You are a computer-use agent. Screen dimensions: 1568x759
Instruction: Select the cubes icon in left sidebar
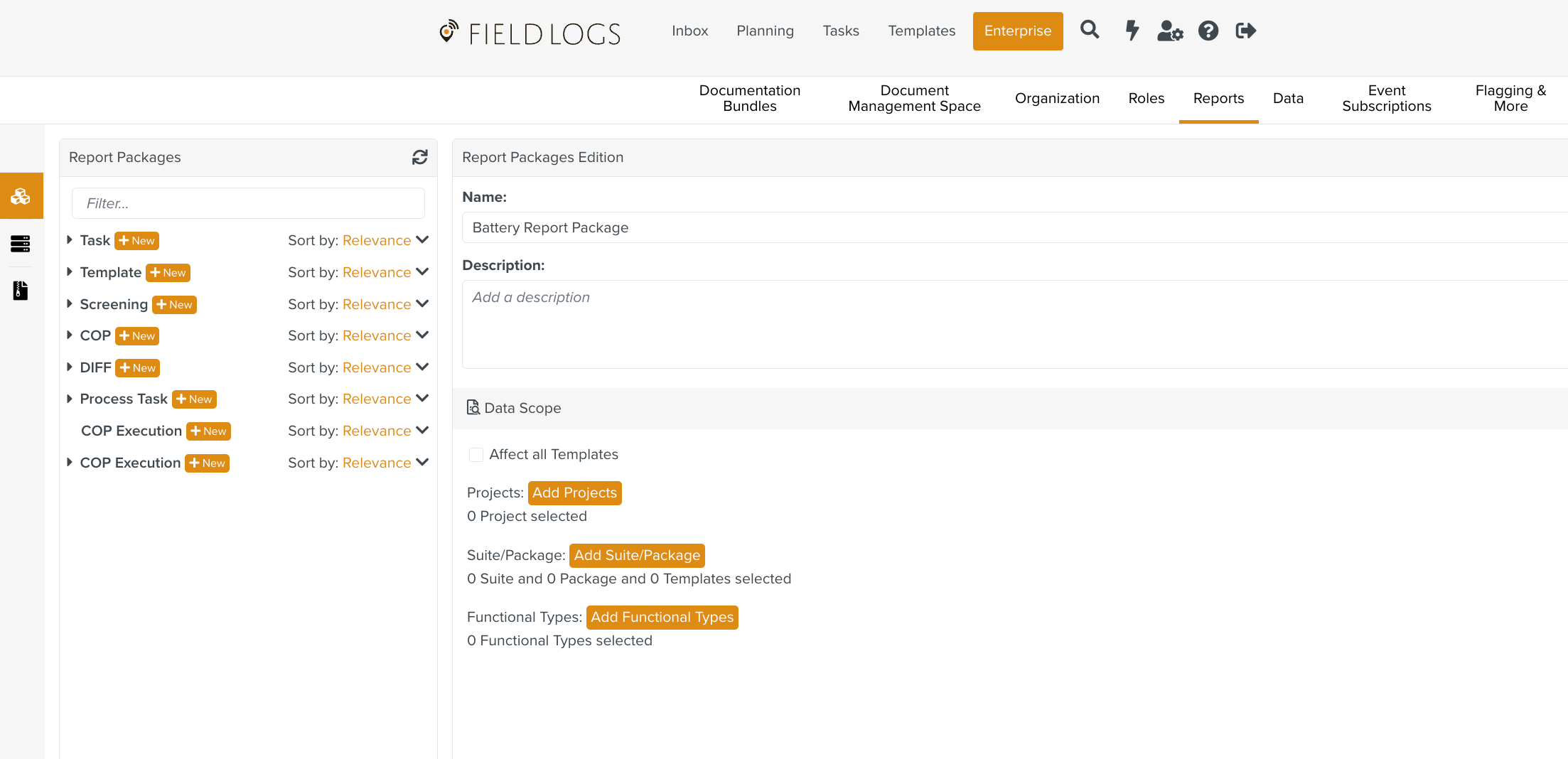coord(21,196)
